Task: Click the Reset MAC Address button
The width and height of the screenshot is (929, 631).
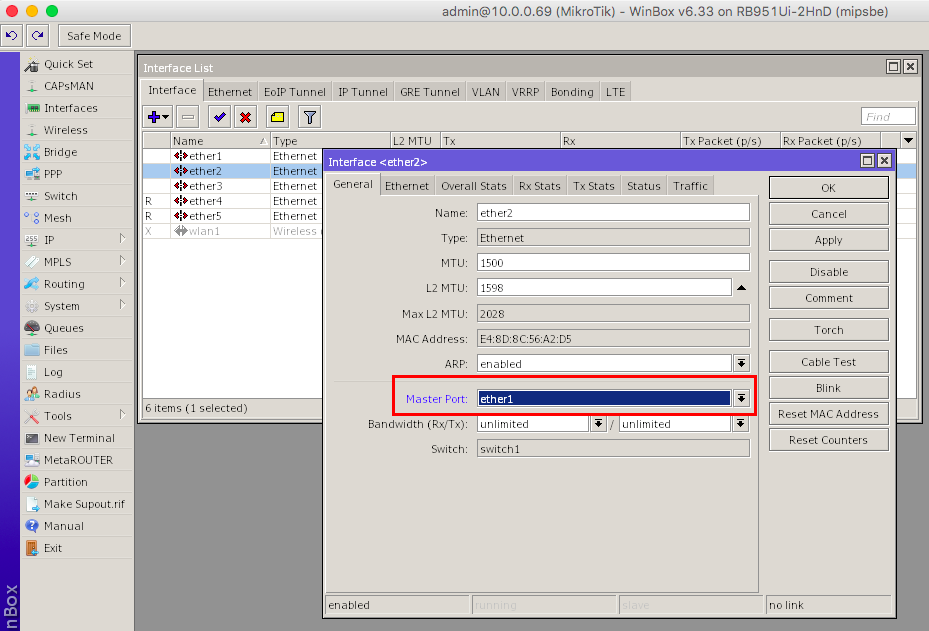Action: pos(828,414)
